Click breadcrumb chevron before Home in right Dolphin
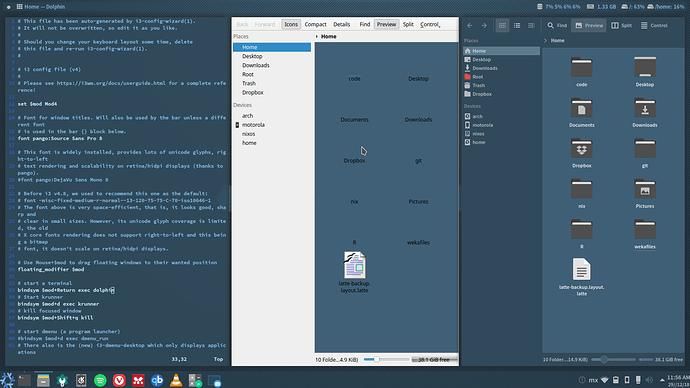The height and width of the screenshot is (388, 690). 546,40
